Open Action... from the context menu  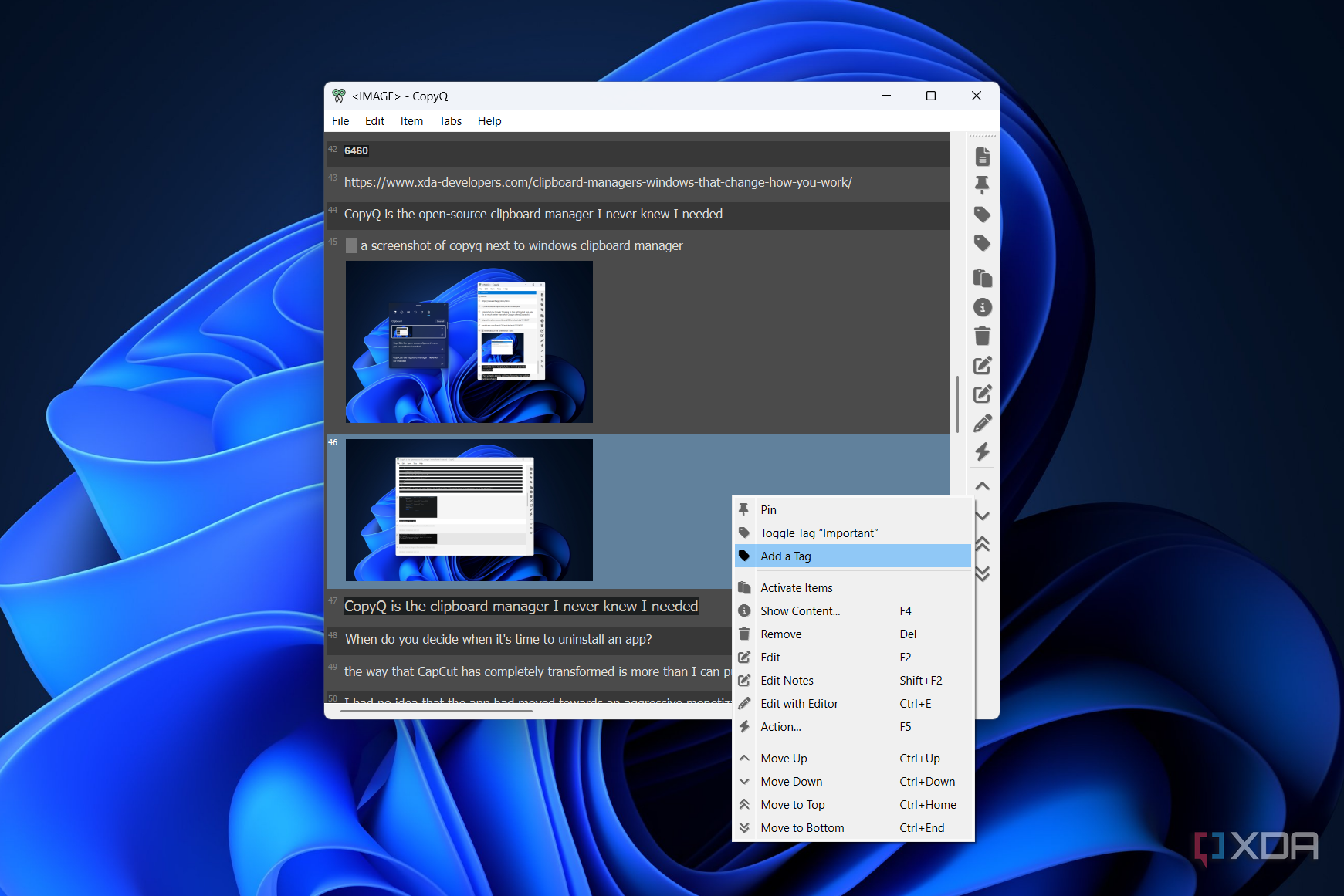853,727
